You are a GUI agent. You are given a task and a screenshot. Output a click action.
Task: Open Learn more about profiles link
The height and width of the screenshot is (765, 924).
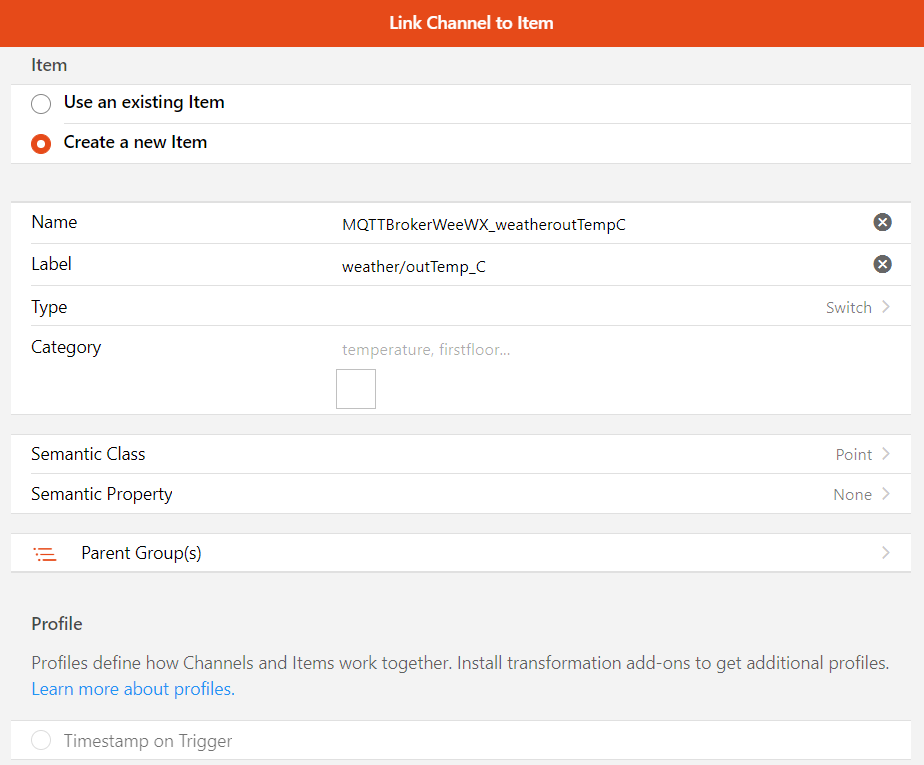coord(133,689)
